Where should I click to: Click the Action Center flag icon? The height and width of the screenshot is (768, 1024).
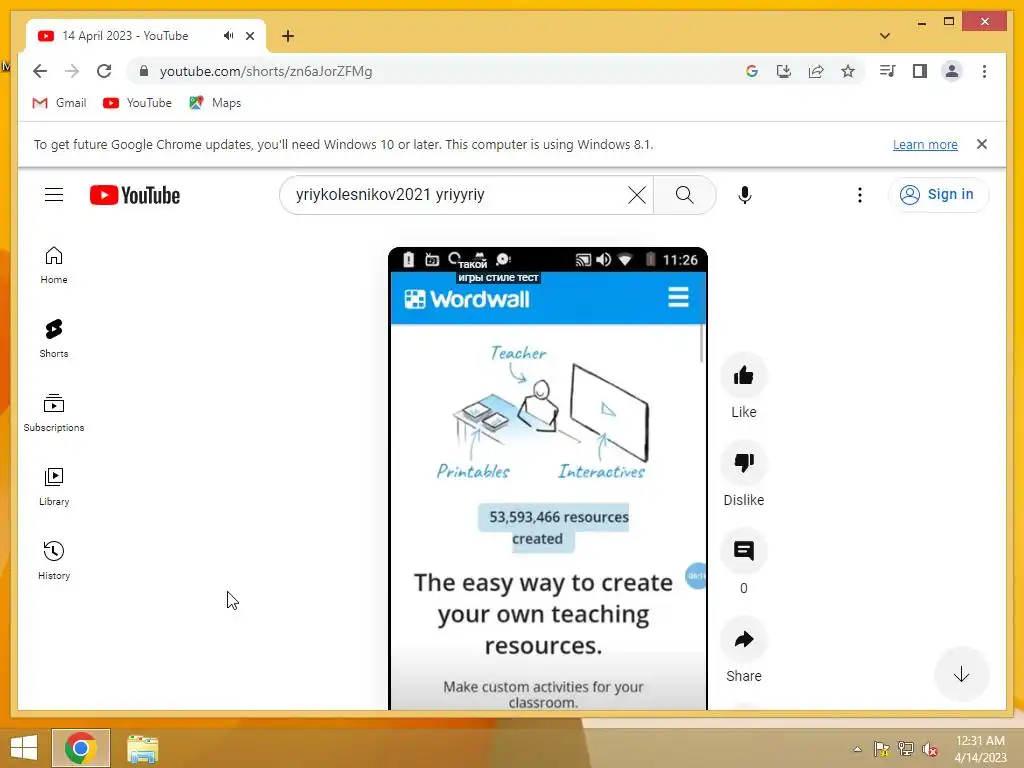[881, 748]
